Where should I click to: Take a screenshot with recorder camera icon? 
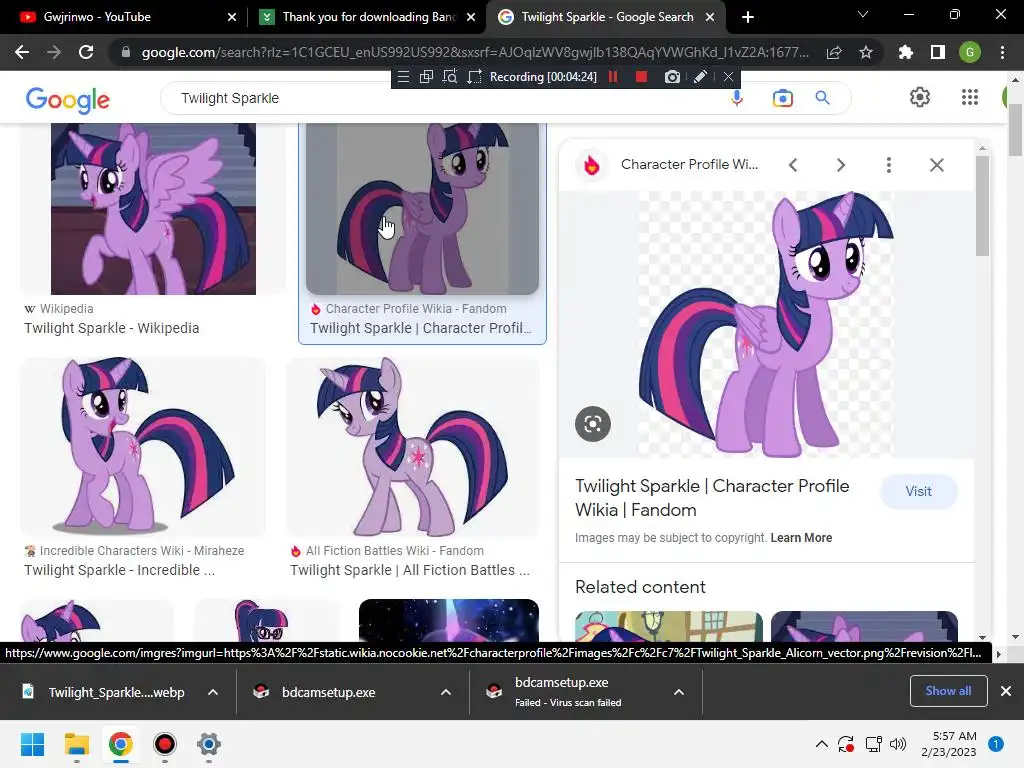click(672, 77)
